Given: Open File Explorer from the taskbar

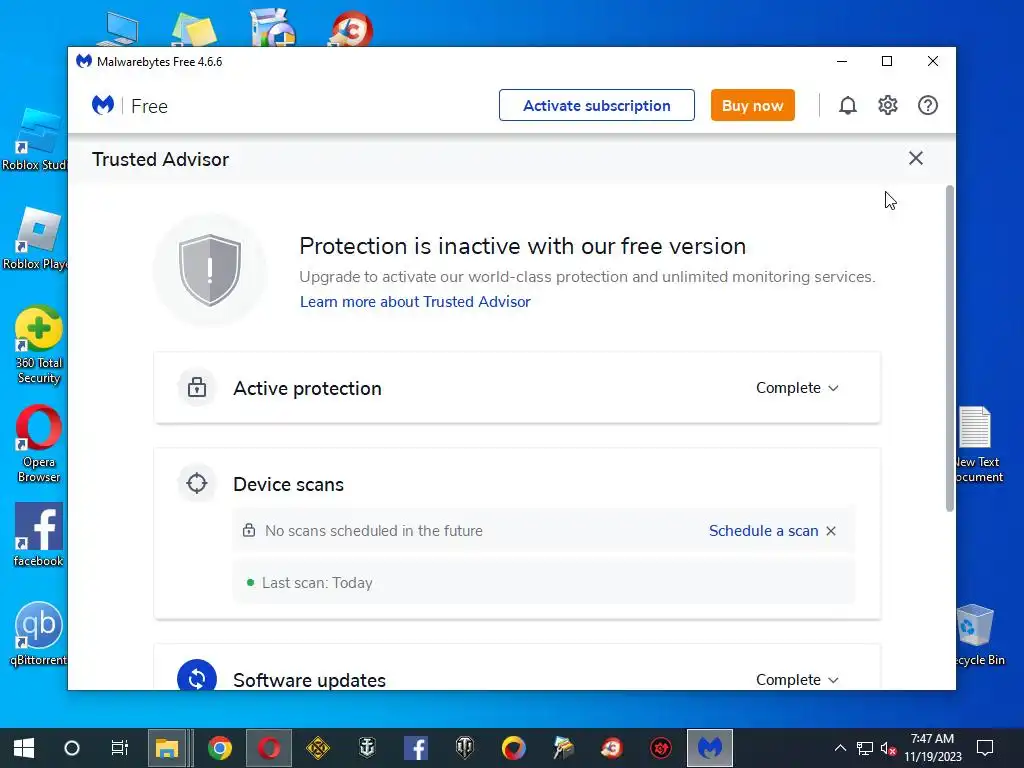Looking at the screenshot, I should pyautogui.click(x=167, y=748).
